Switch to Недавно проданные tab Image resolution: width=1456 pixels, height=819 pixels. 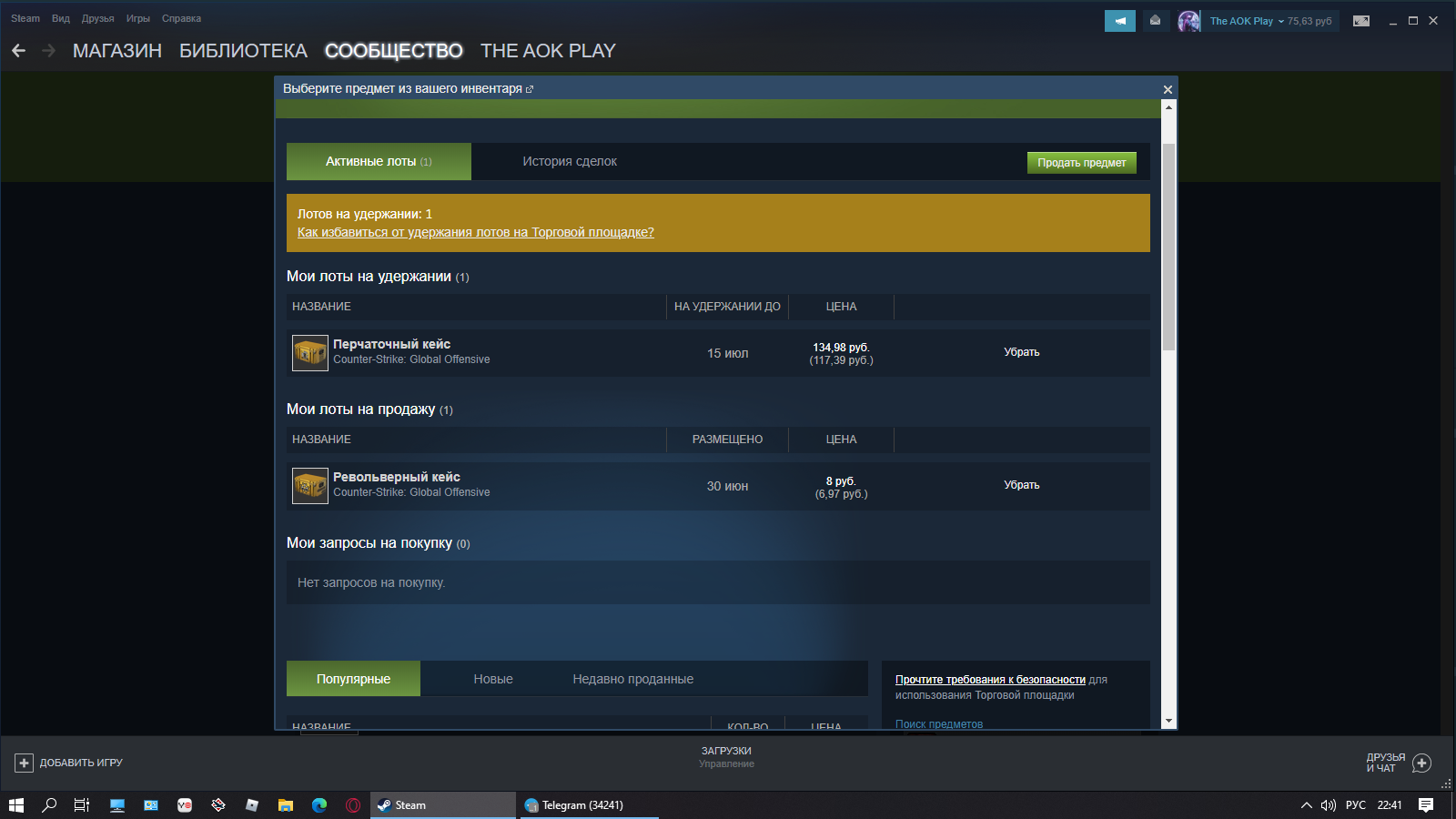point(633,679)
